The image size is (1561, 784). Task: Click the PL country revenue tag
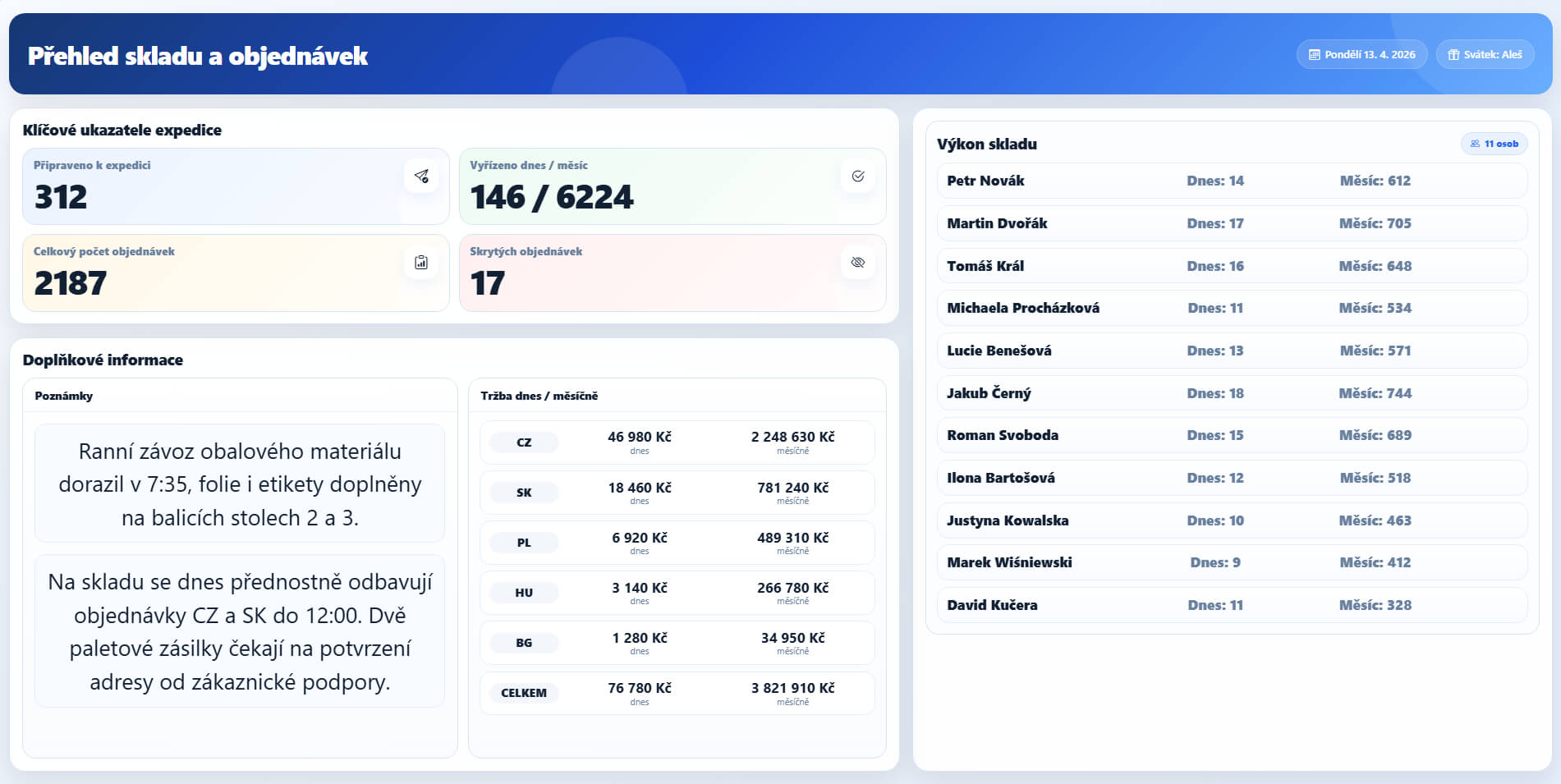pos(524,543)
